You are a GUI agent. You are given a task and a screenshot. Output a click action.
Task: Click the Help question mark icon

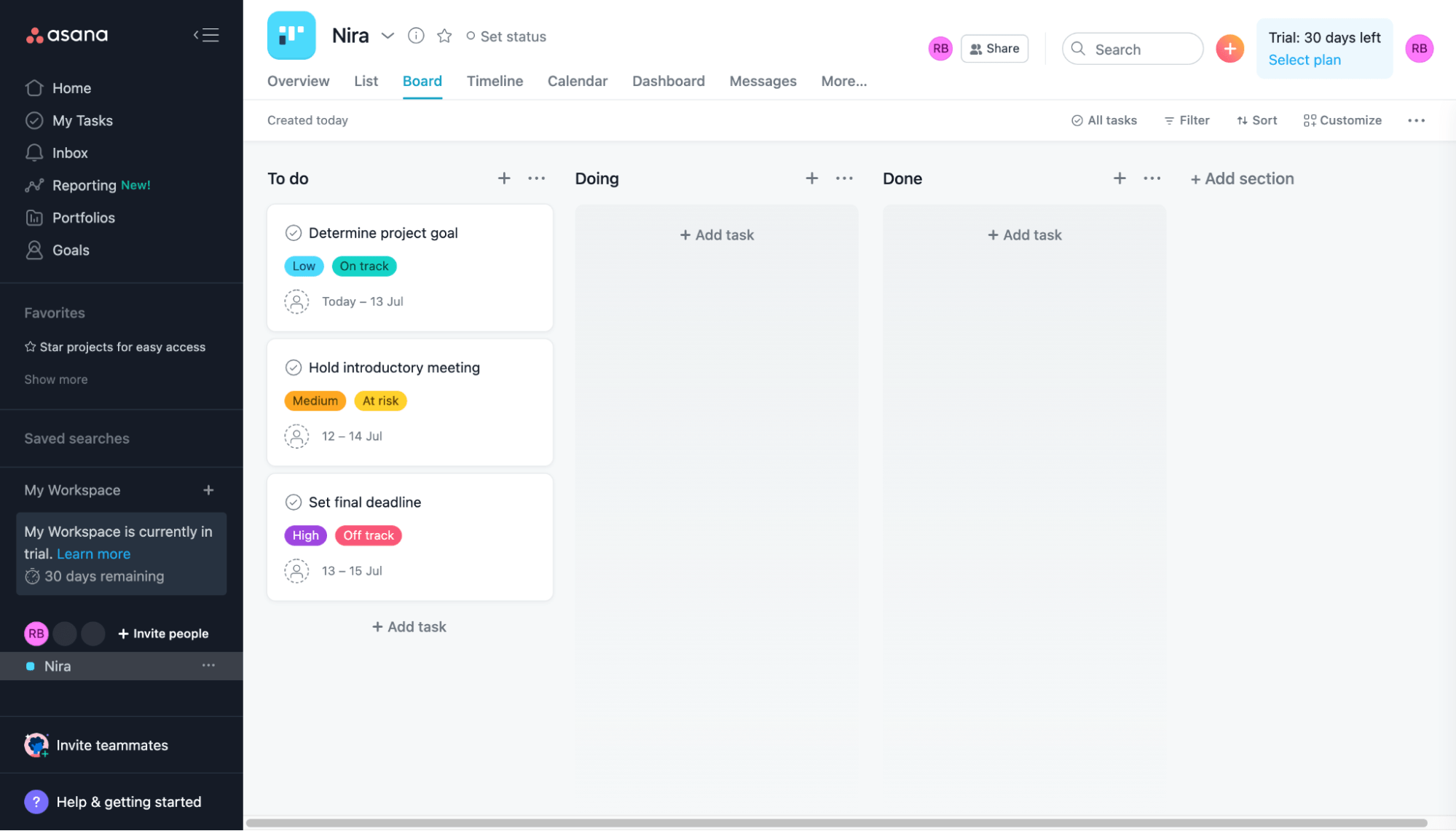(x=36, y=802)
